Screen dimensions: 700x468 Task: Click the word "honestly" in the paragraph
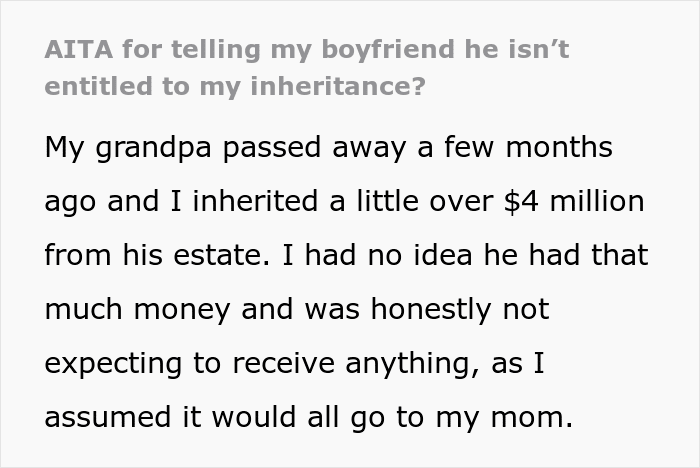pos(431,309)
